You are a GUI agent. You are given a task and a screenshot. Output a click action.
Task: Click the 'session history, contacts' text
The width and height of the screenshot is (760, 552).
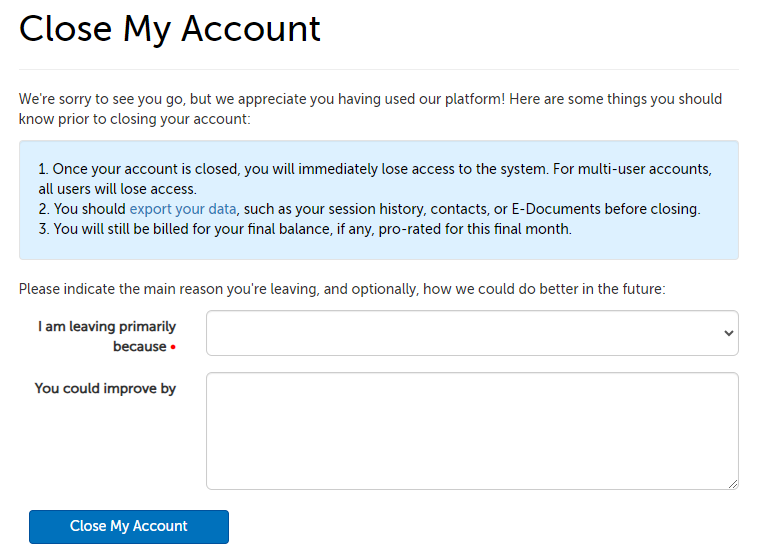380,209
